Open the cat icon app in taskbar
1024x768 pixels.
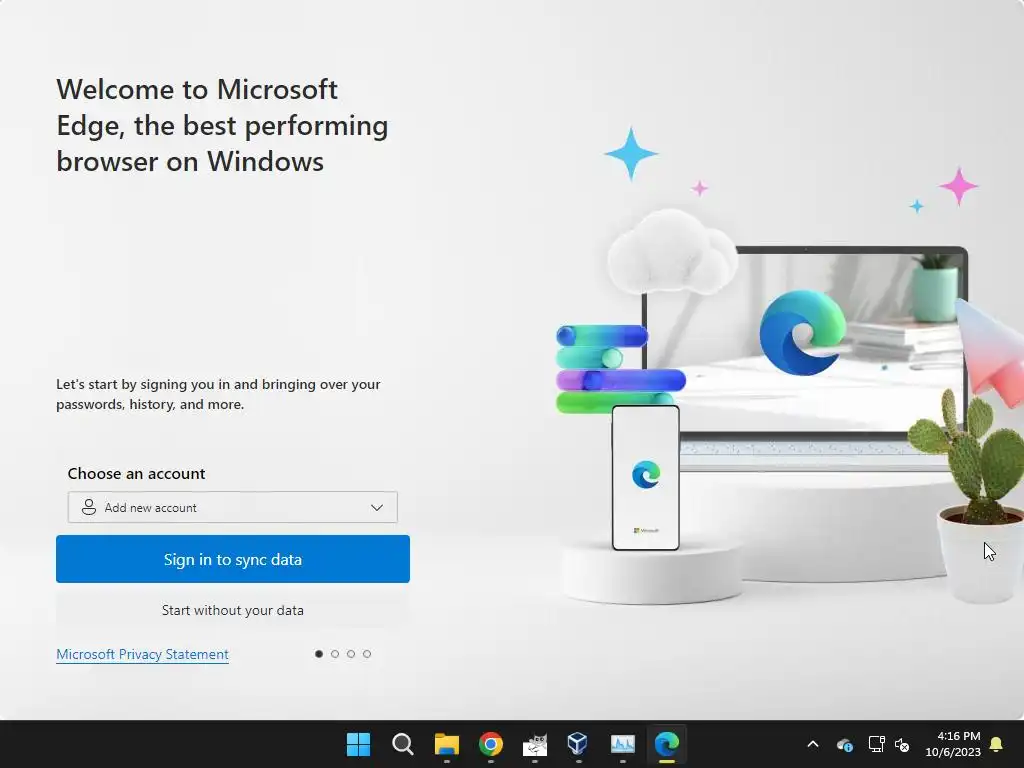[x=535, y=744]
